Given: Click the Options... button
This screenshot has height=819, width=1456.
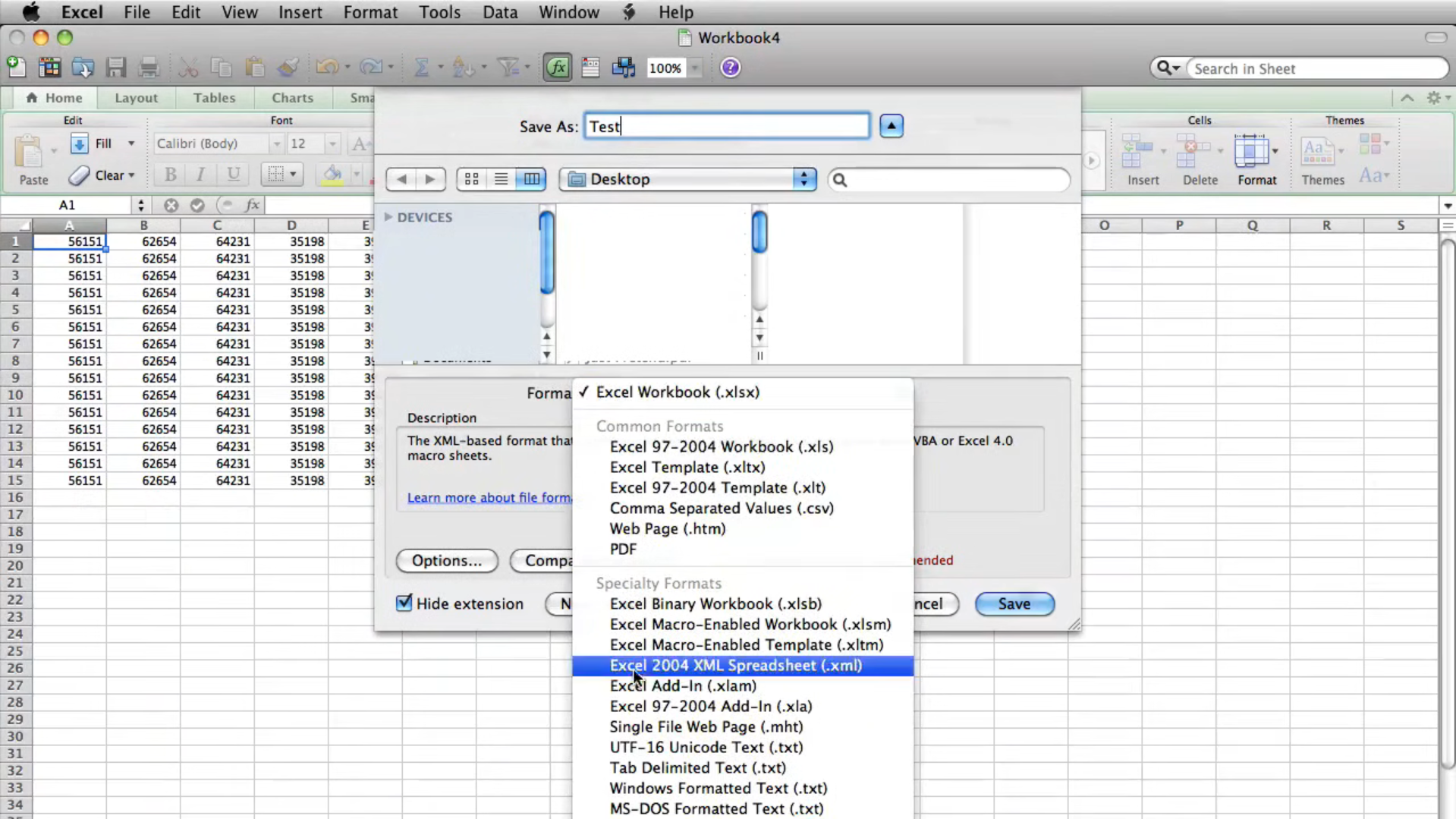Looking at the screenshot, I should point(447,561).
